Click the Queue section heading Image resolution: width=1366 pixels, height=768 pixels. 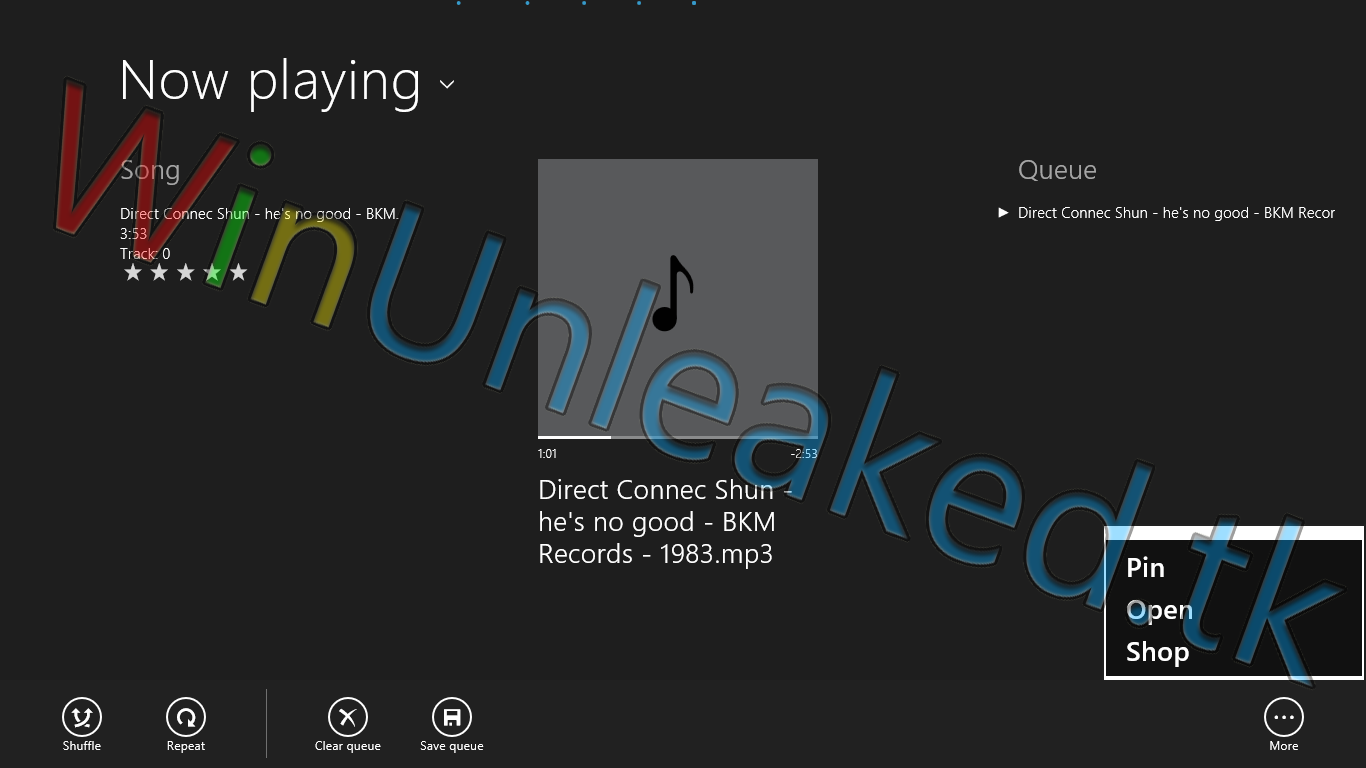[x=1057, y=170]
